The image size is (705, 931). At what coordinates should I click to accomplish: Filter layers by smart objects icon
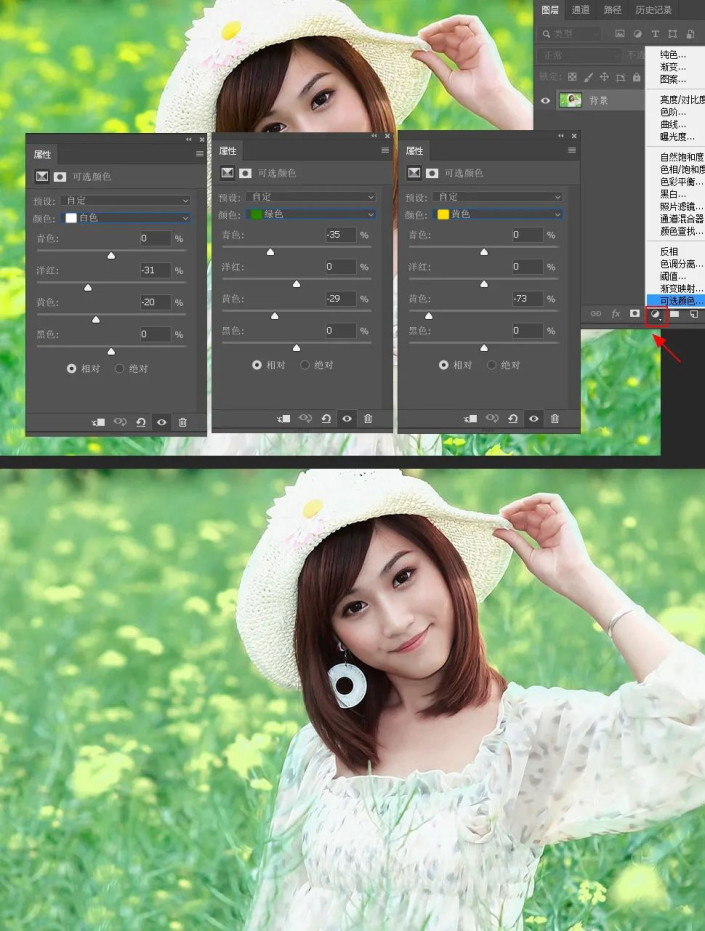(x=690, y=34)
